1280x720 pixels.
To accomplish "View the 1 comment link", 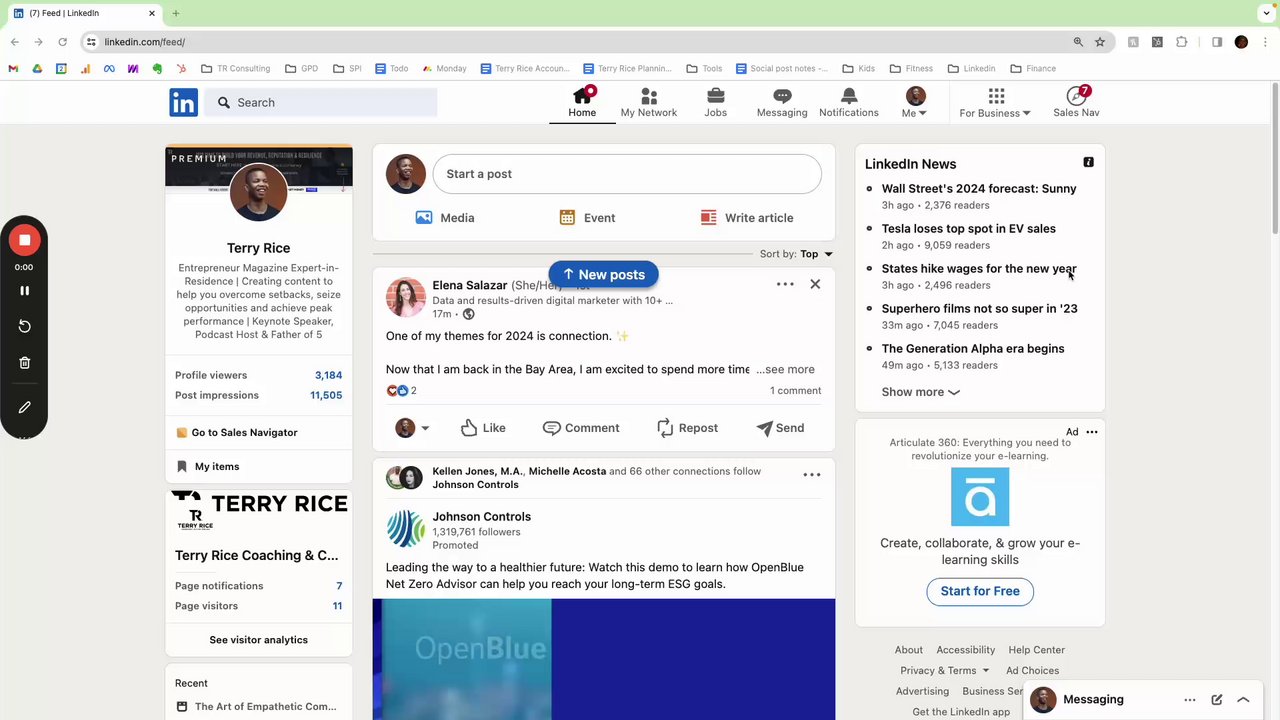I will pyautogui.click(x=795, y=391).
